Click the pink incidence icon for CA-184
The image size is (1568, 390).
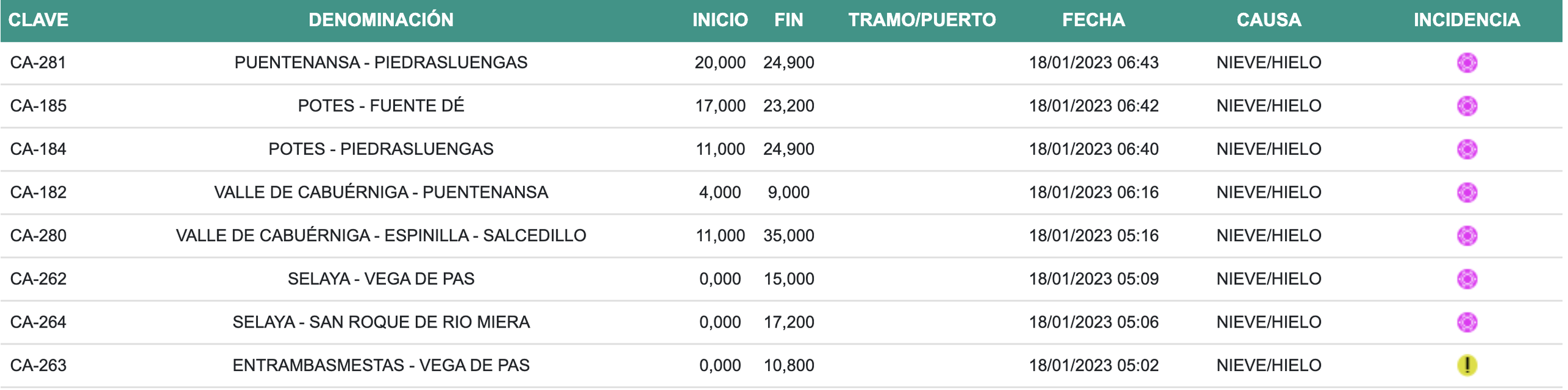(x=1466, y=149)
